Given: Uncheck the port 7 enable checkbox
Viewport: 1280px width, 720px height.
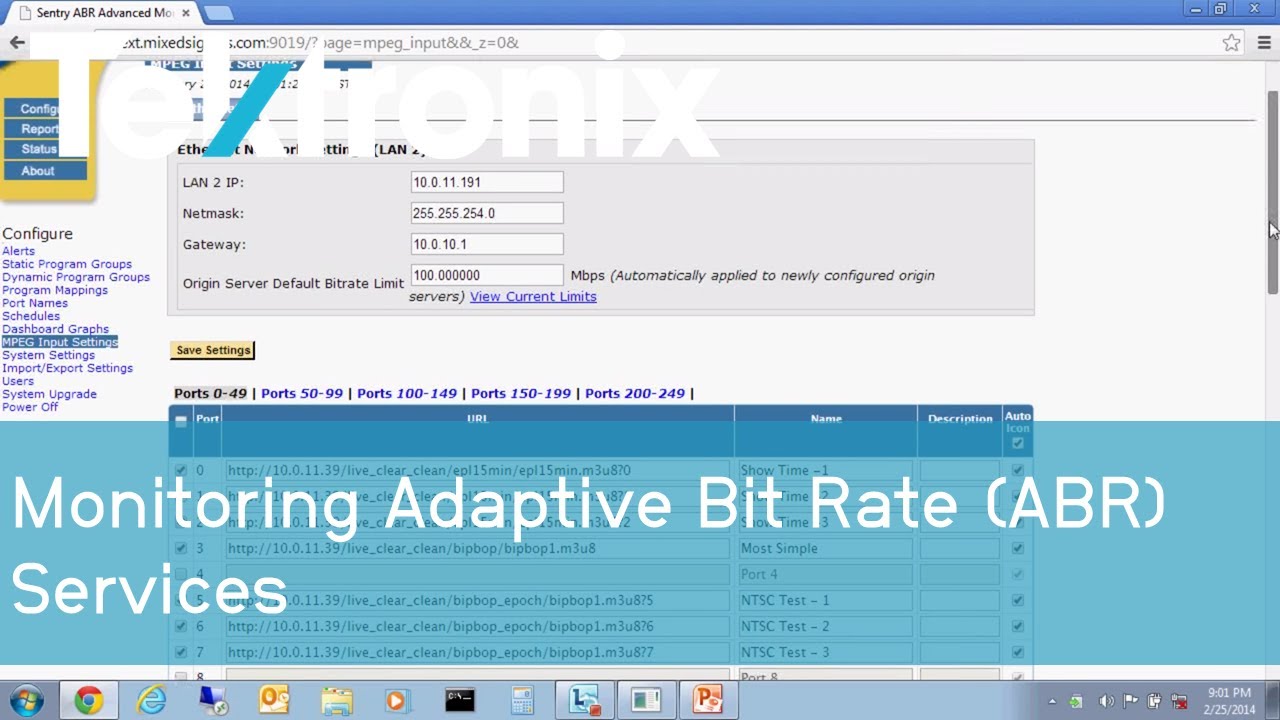Looking at the screenshot, I should pyautogui.click(x=181, y=652).
